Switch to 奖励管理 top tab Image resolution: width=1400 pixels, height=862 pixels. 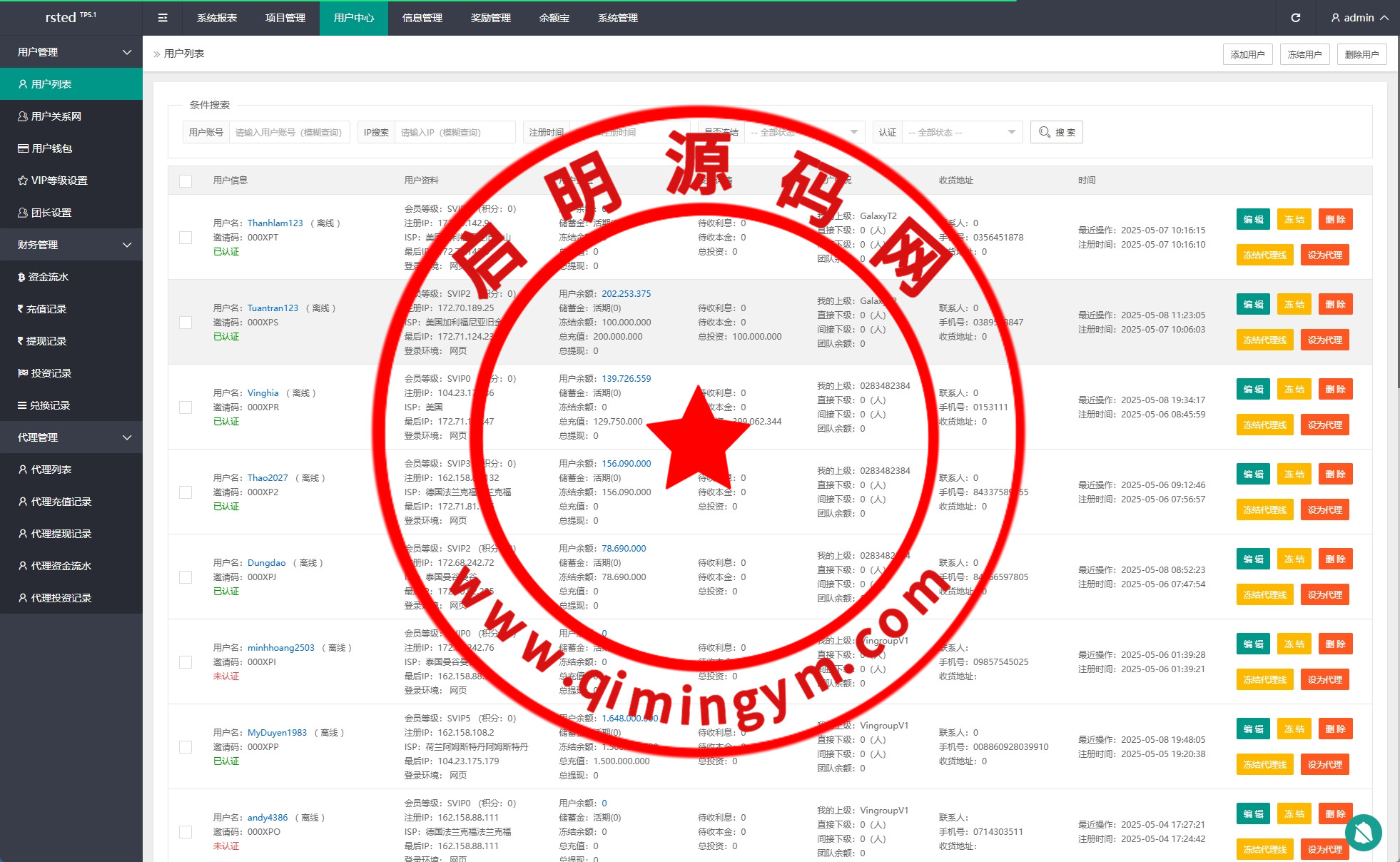pos(491,18)
